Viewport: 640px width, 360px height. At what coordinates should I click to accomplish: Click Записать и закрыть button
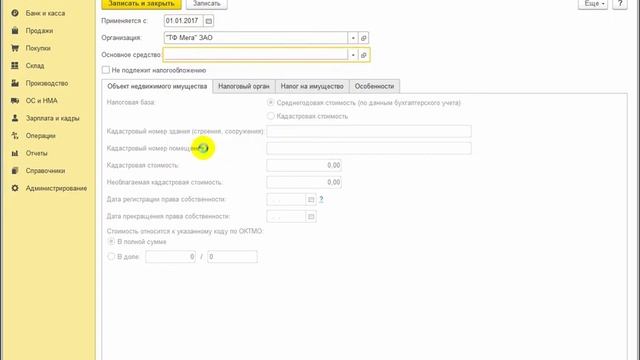click(x=141, y=4)
